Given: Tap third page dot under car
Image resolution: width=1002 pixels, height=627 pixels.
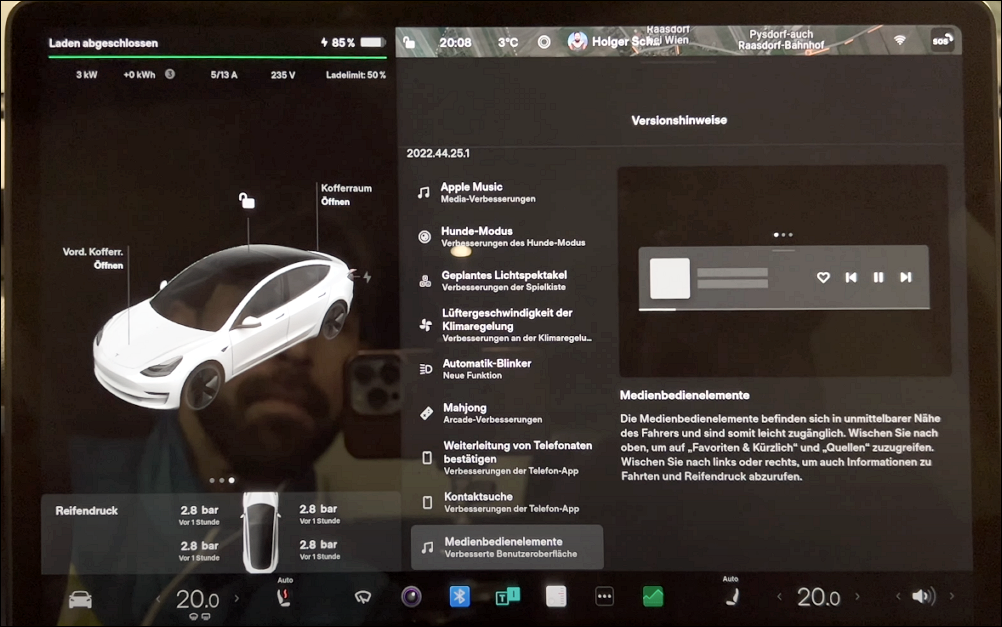Looking at the screenshot, I should pyautogui.click(x=231, y=480).
